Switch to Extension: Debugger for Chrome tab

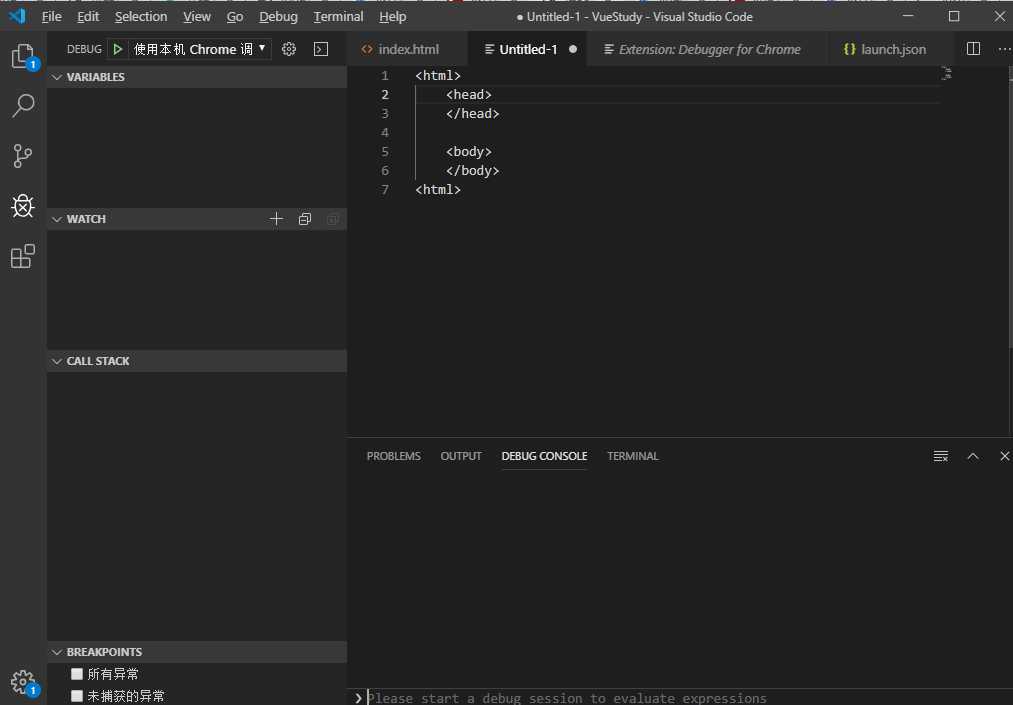coord(709,49)
